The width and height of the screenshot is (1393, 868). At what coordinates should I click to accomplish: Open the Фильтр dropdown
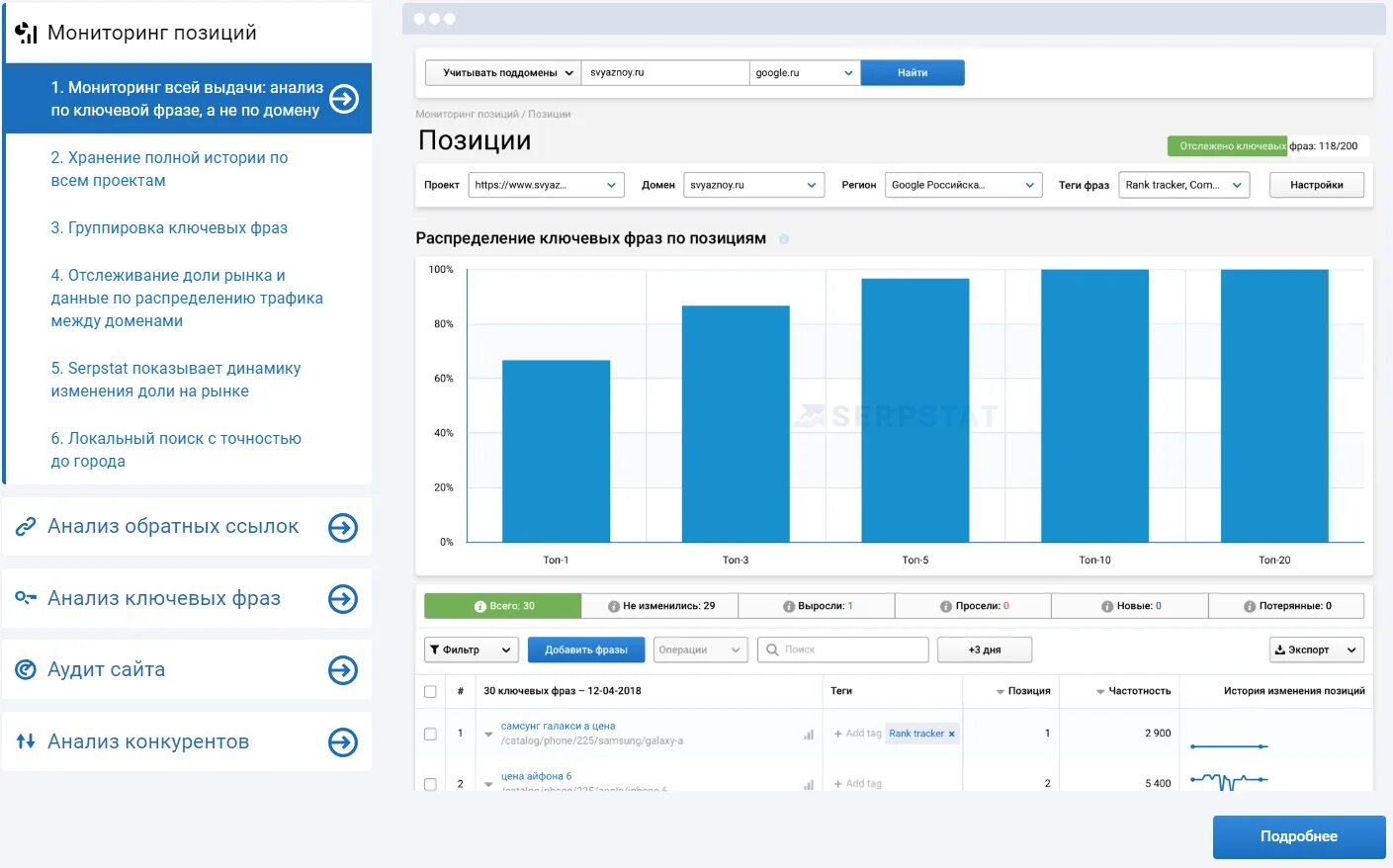(x=472, y=650)
